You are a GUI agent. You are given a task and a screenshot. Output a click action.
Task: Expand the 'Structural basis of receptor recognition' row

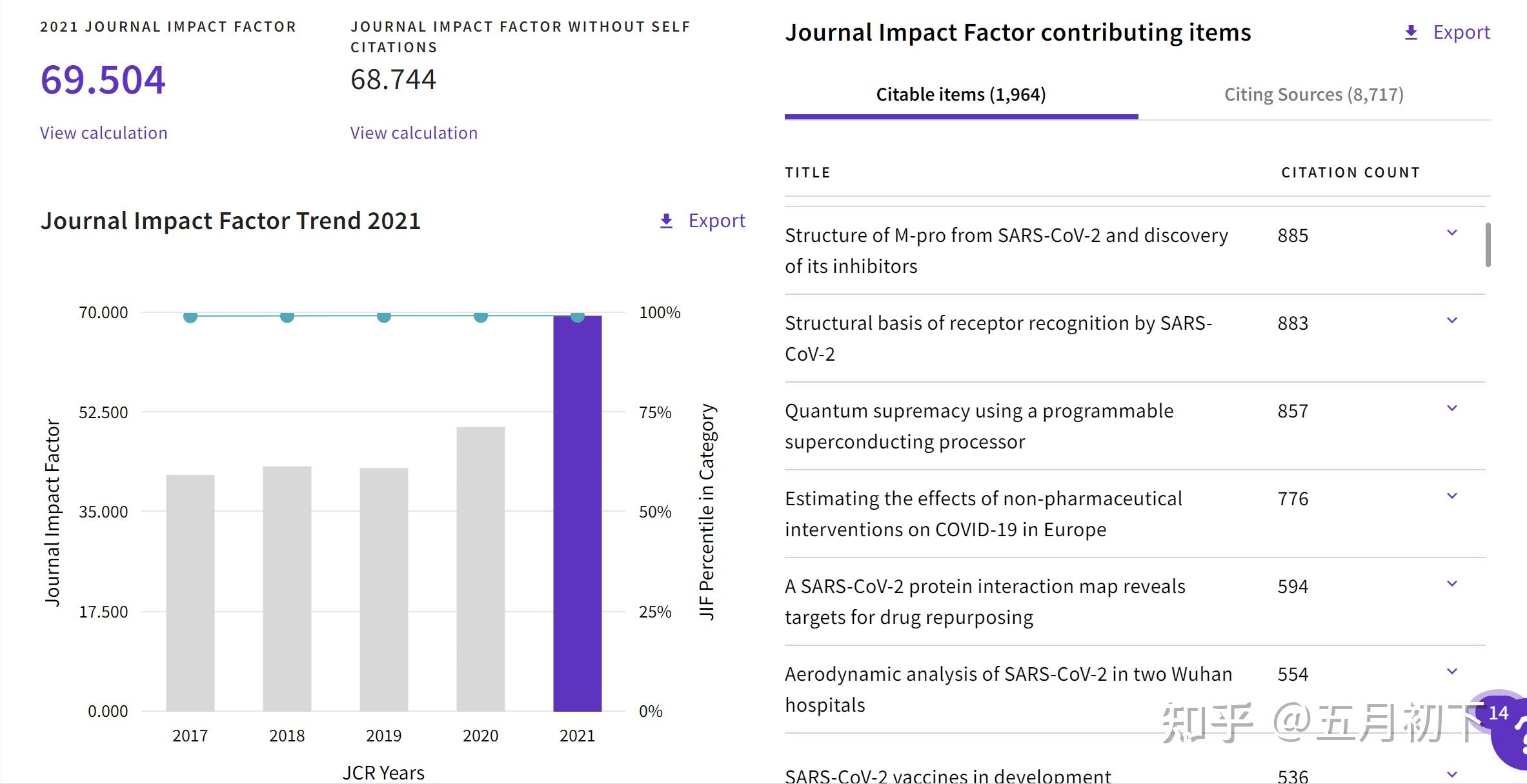1452,321
